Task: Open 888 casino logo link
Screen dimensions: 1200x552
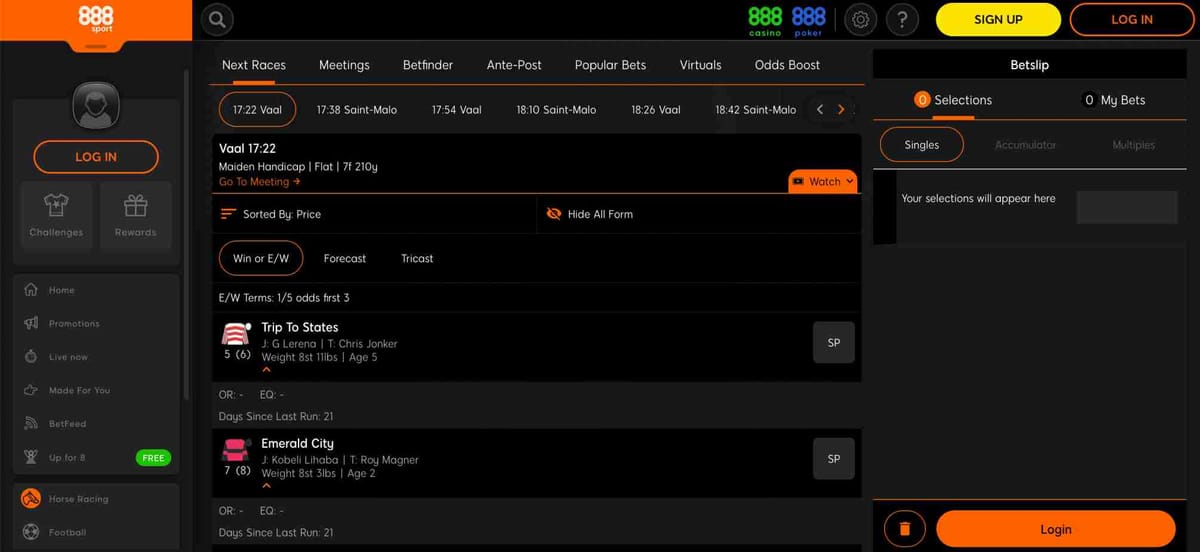Action: pyautogui.click(x=765, y=20)
